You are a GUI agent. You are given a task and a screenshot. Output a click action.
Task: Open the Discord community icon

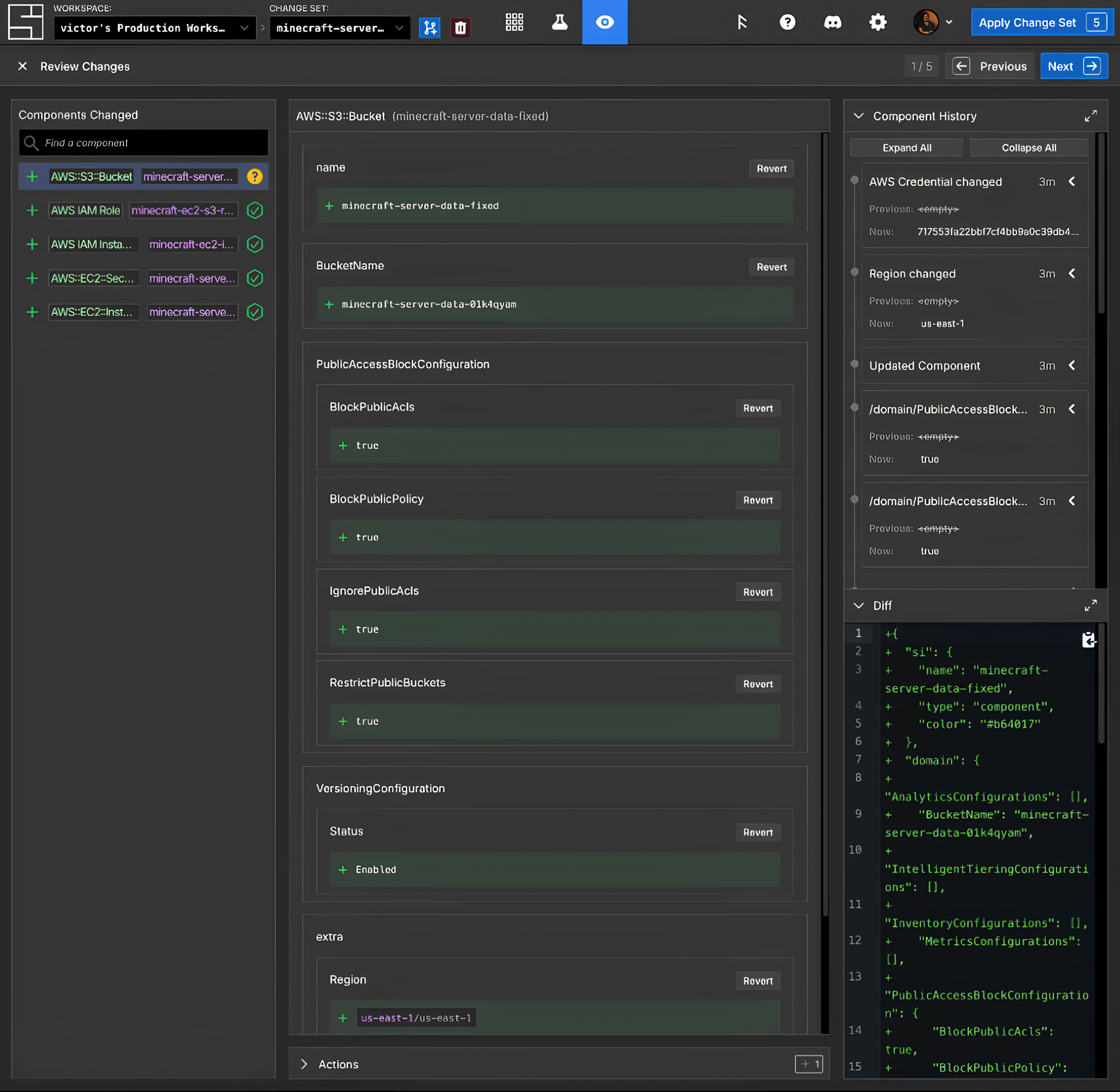833,22
